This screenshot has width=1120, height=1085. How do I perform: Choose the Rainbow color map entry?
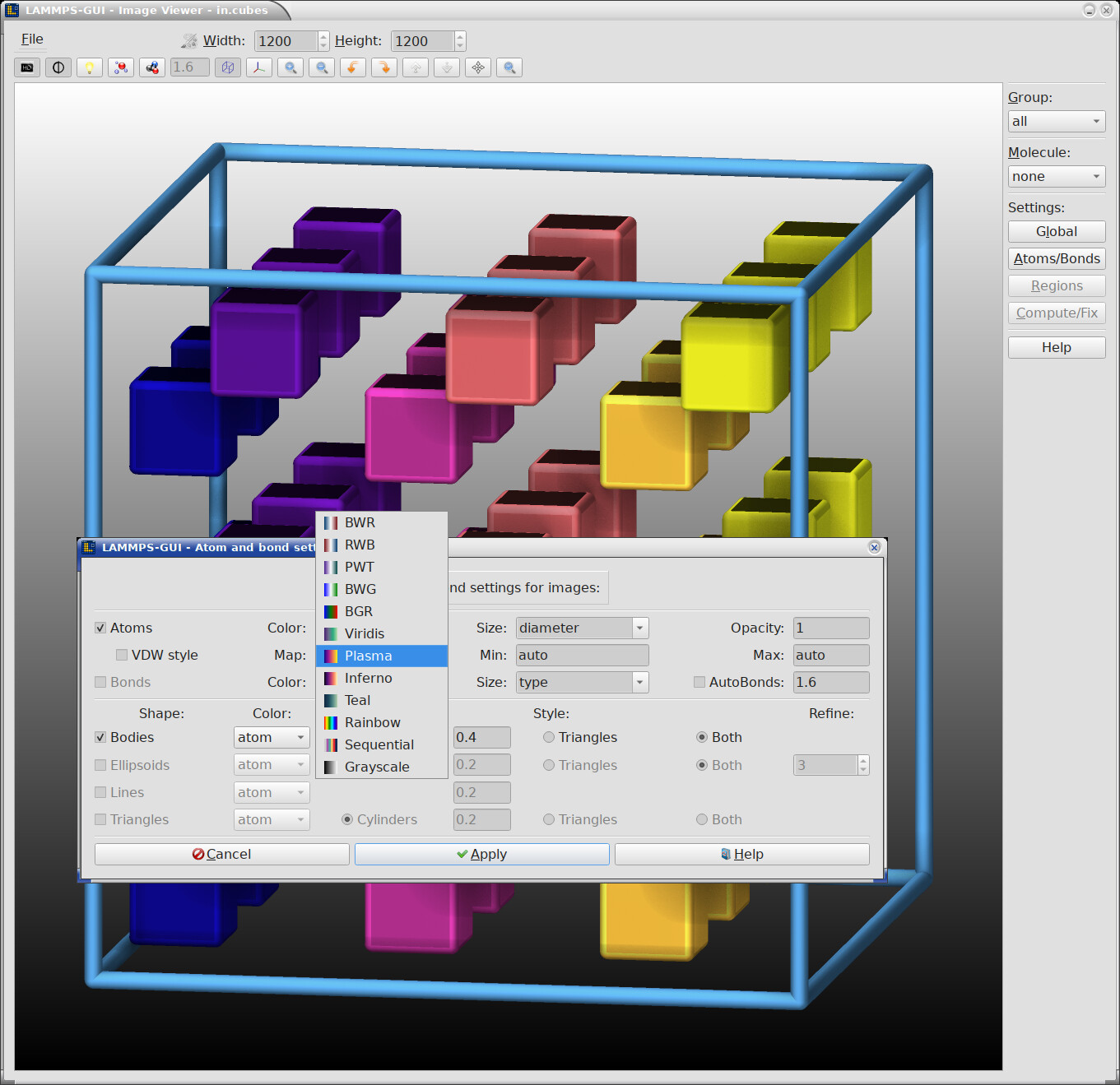(372, 722)
